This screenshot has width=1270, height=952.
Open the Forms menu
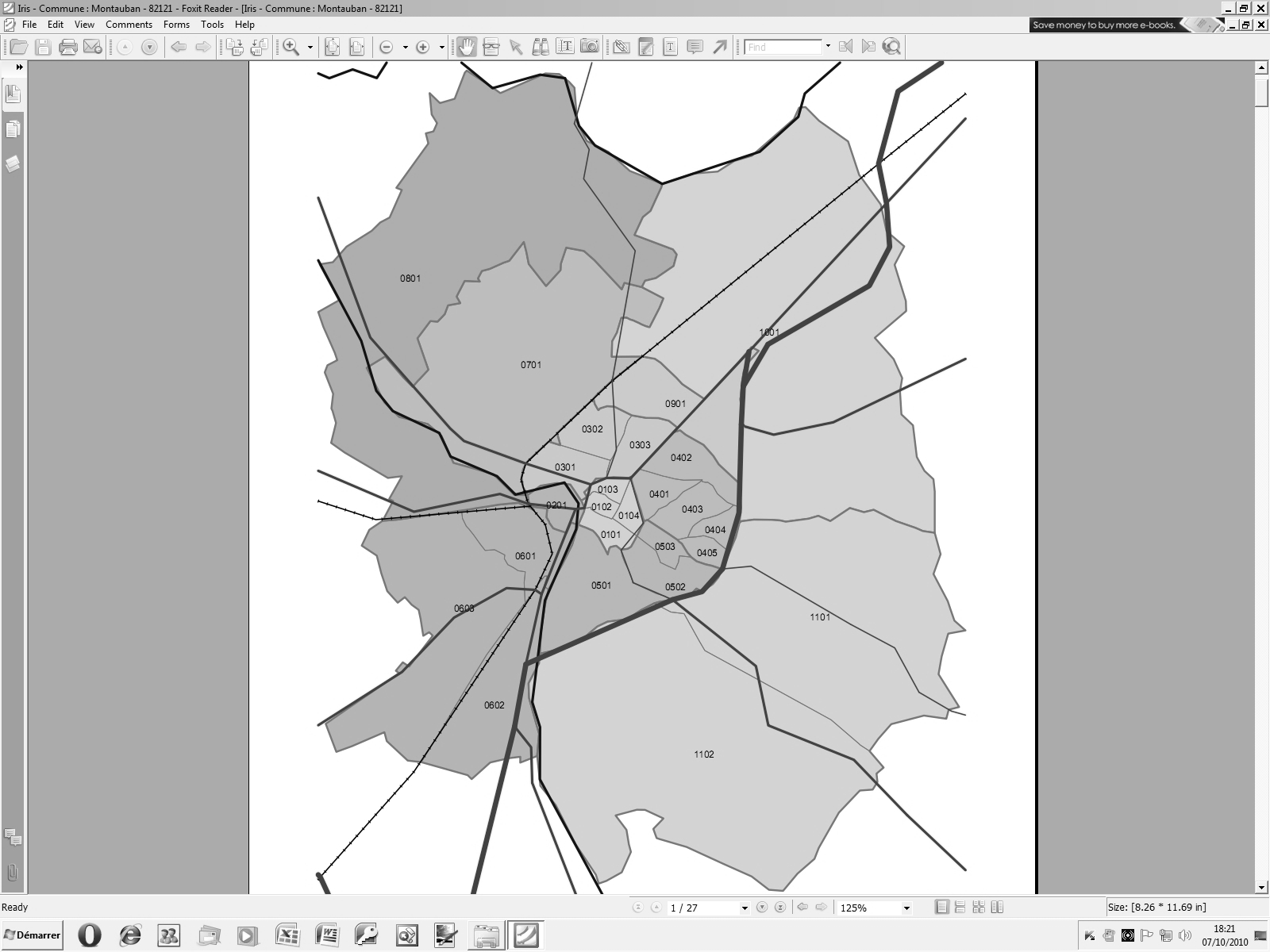pos(176,25)
